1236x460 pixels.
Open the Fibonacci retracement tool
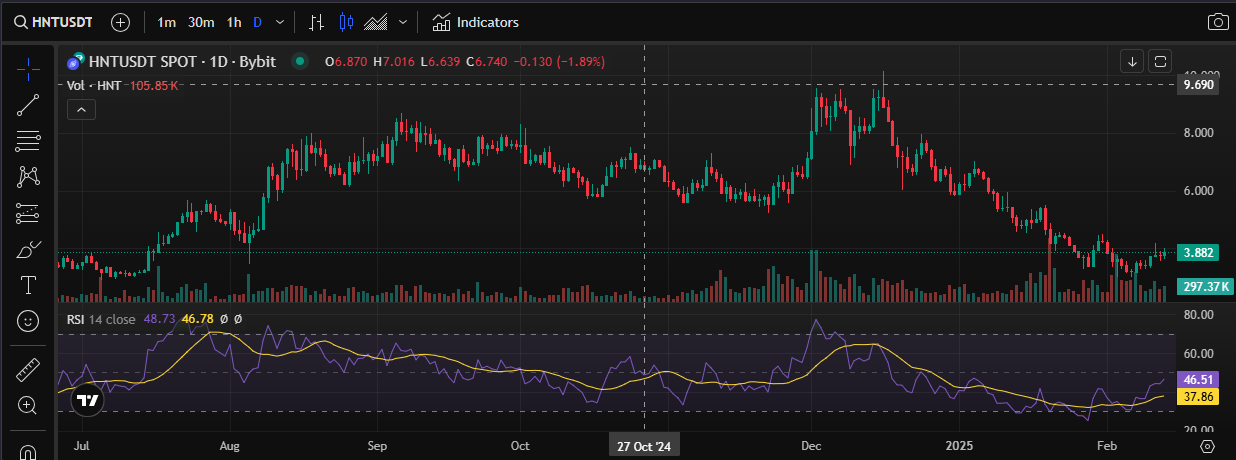pyautogui.click(x=28, y=141)
